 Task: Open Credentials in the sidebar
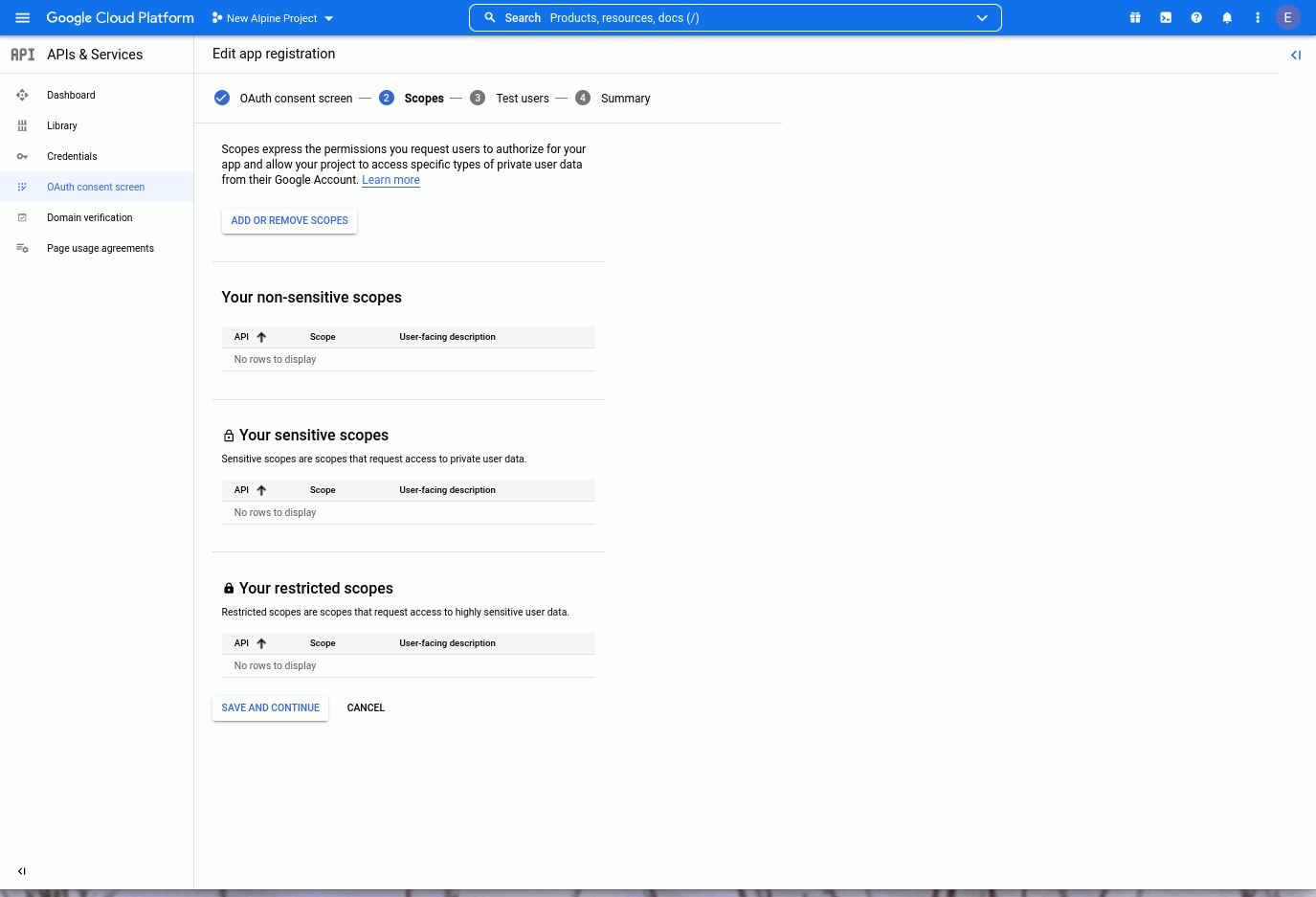(72, 156)
